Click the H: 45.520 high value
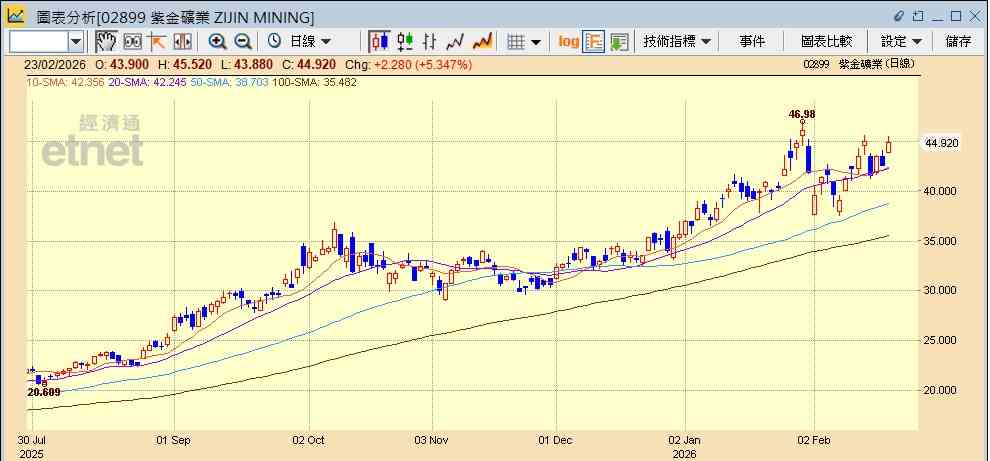This screenshot has width=990, height=461. [184, 64]
